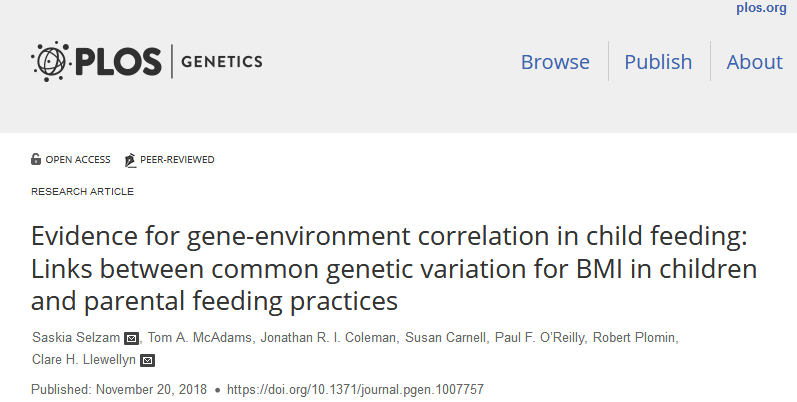This screenshot has width=797, height=402.
Task: Click the PEER-REVIEWED label
Action: tap(177, 160)
